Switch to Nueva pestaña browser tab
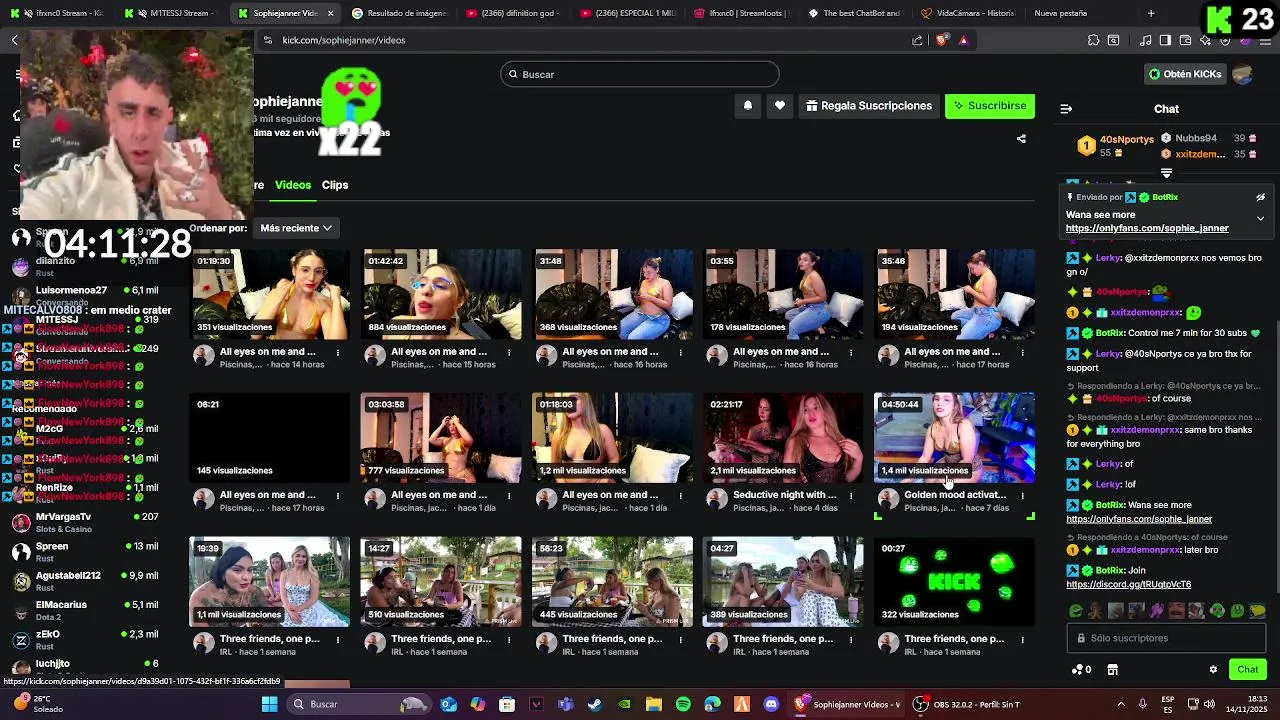This screenshot has width=1280, height=720. [1060, 13]
